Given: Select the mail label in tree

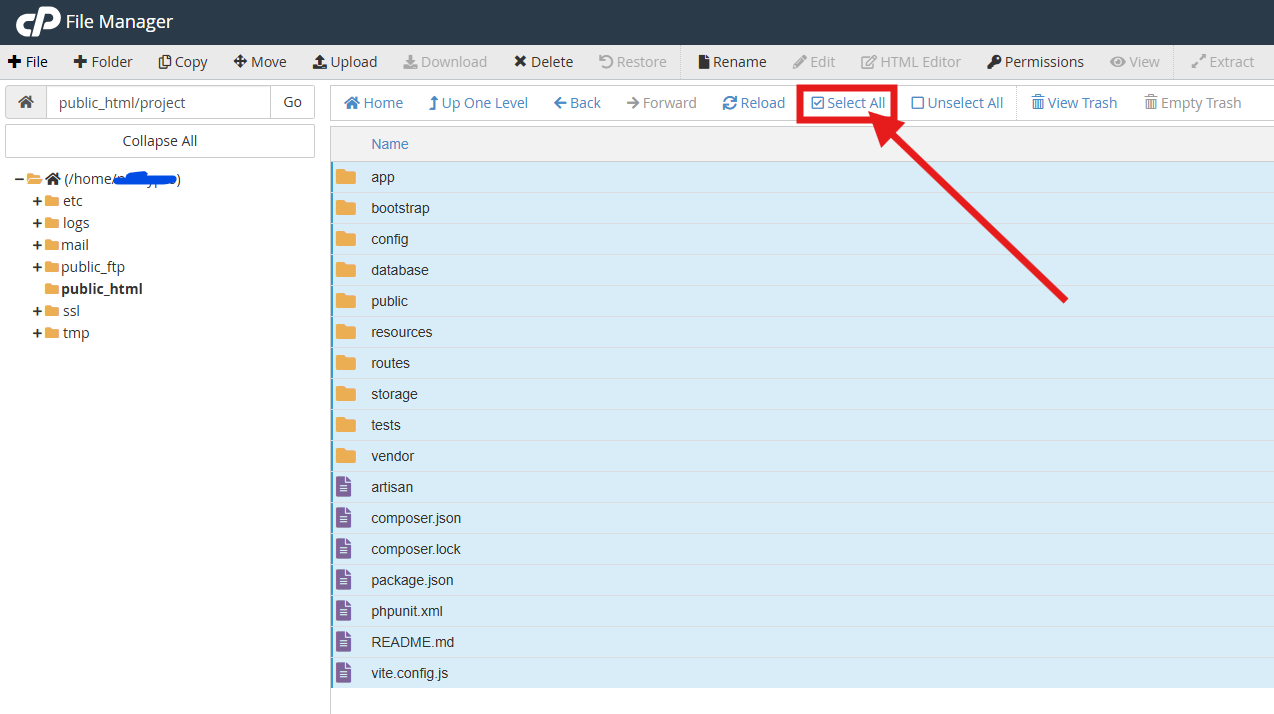Looking at the screenshot, I should (x=75, y=245).
